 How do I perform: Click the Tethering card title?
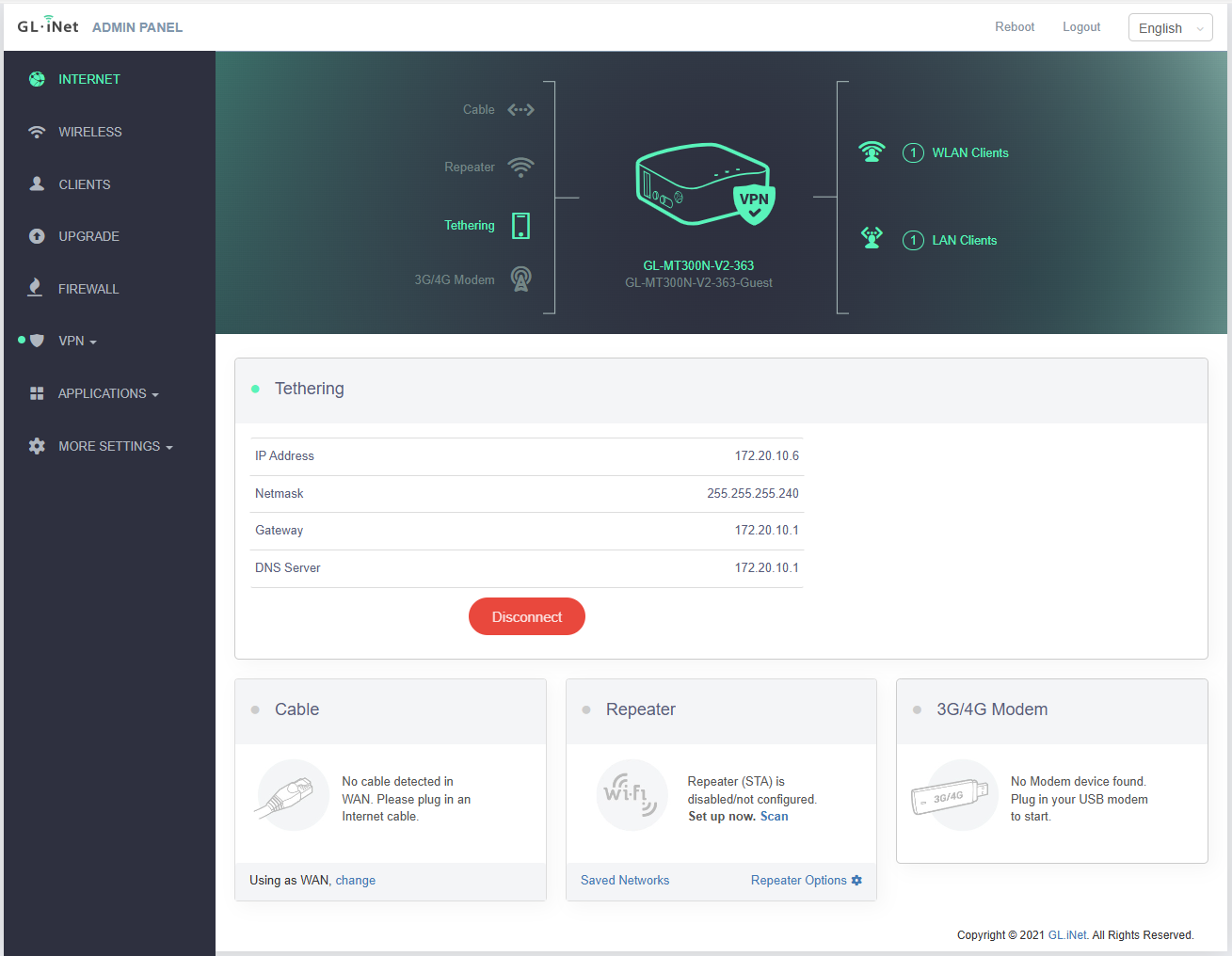[x=310, y=389]
